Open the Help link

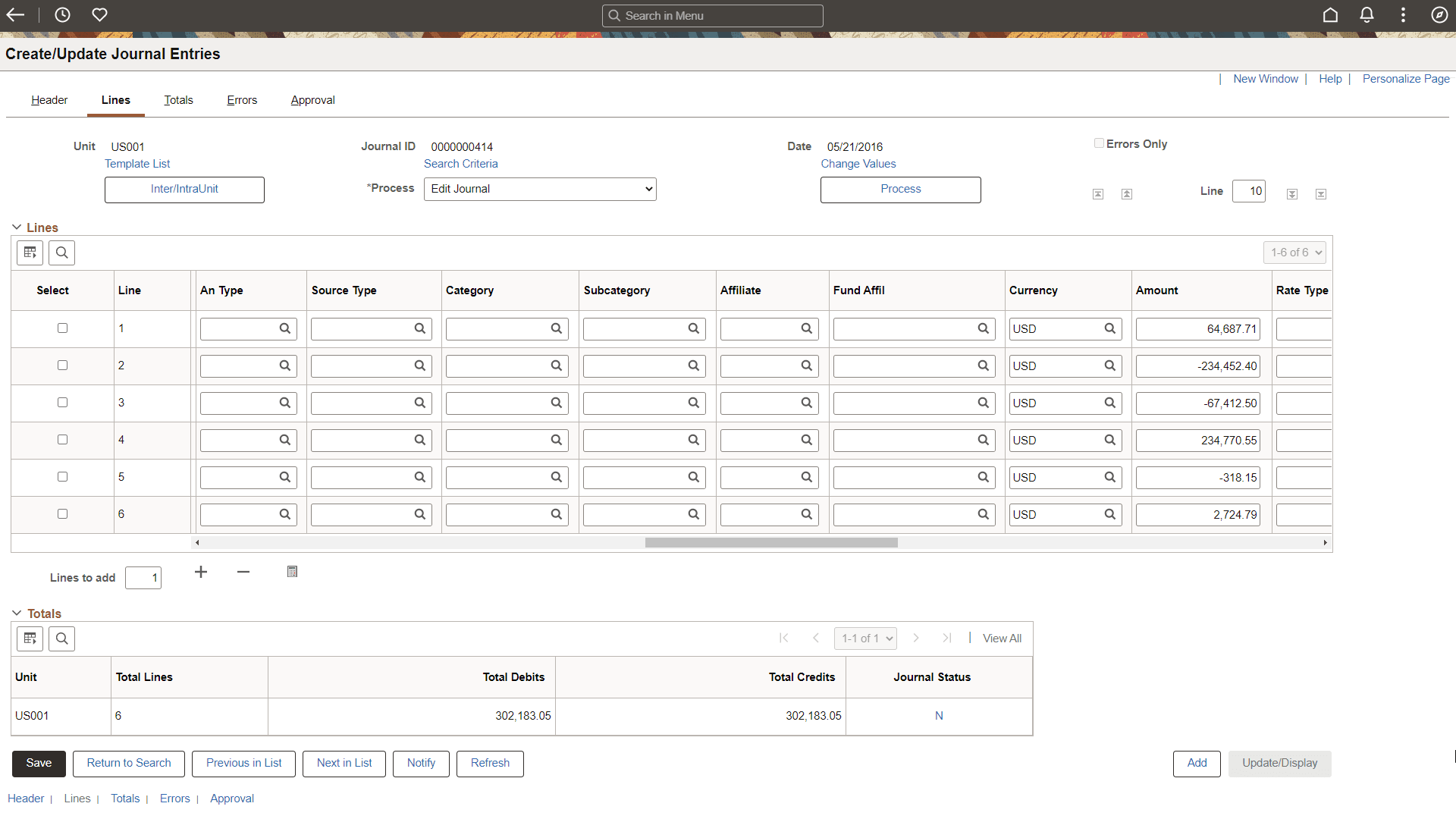pos(1330,79)
